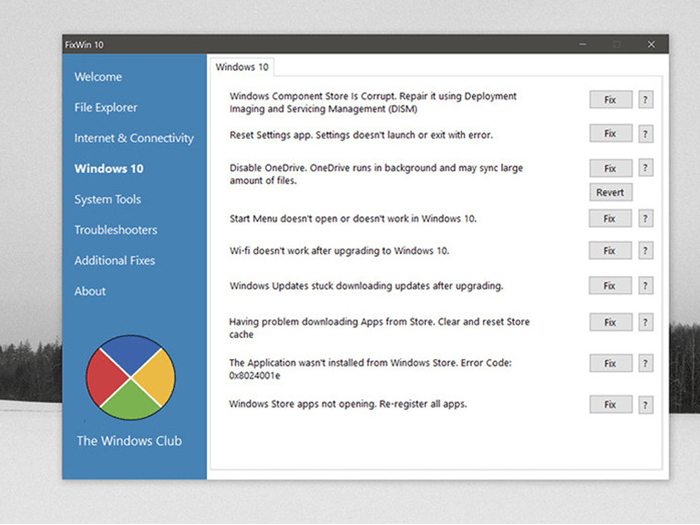Fix Wi-fi not working after upgrade

(610, 250)
